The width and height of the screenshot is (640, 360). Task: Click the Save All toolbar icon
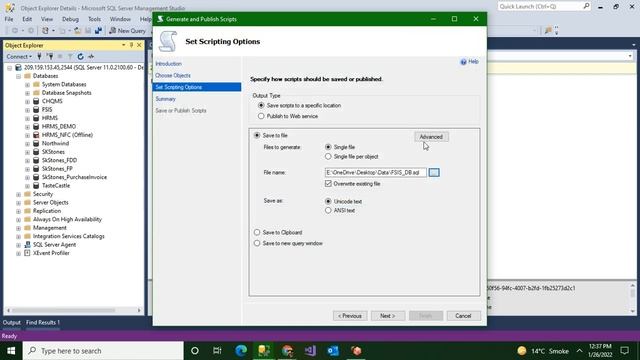click(98, 31)
